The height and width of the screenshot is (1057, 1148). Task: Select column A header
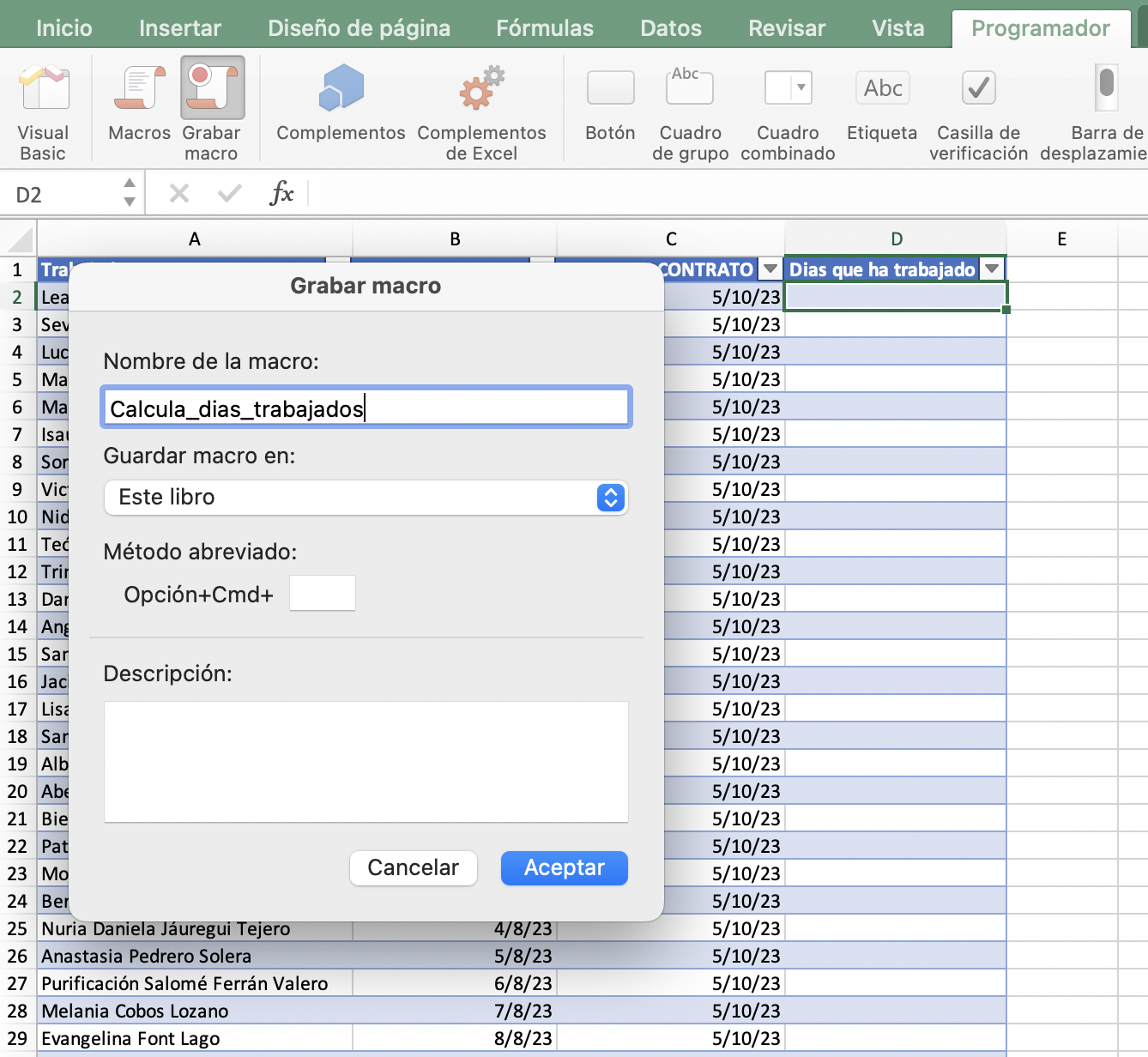(195, 239)
